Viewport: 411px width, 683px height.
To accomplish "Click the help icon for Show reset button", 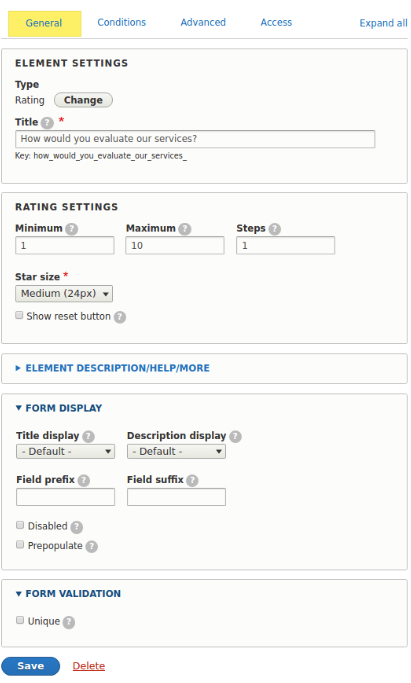I will coord(120,317).
